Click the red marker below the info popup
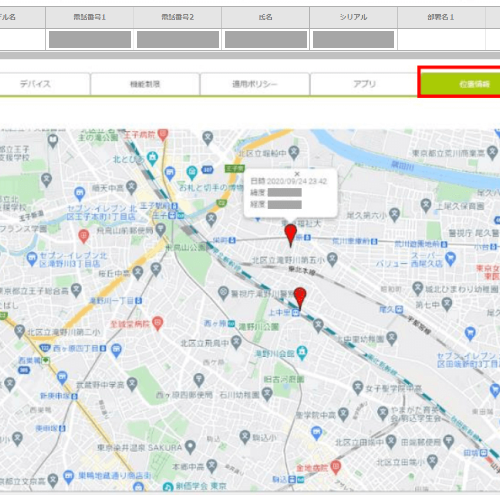Viewport: 500px width, 495px height. (291, 235)
